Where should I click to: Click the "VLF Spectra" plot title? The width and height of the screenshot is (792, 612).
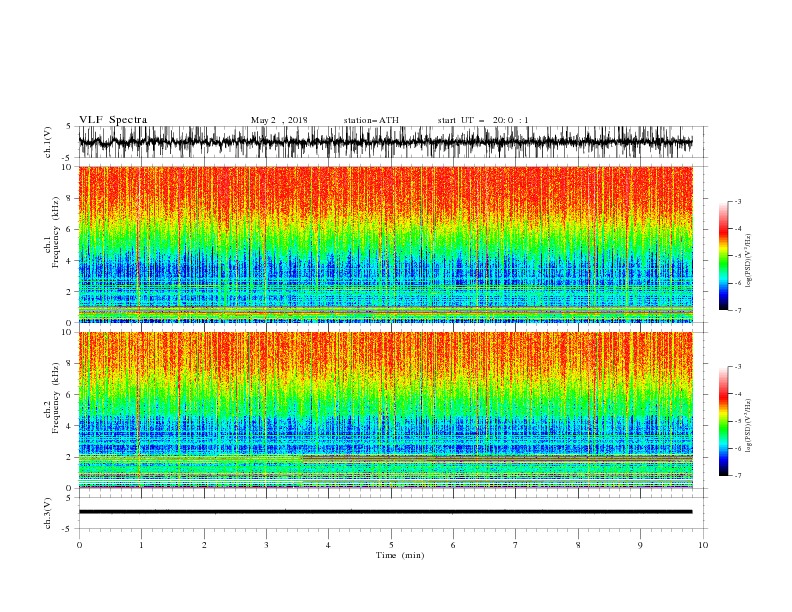pyautogui.click(x=113, y=120)
